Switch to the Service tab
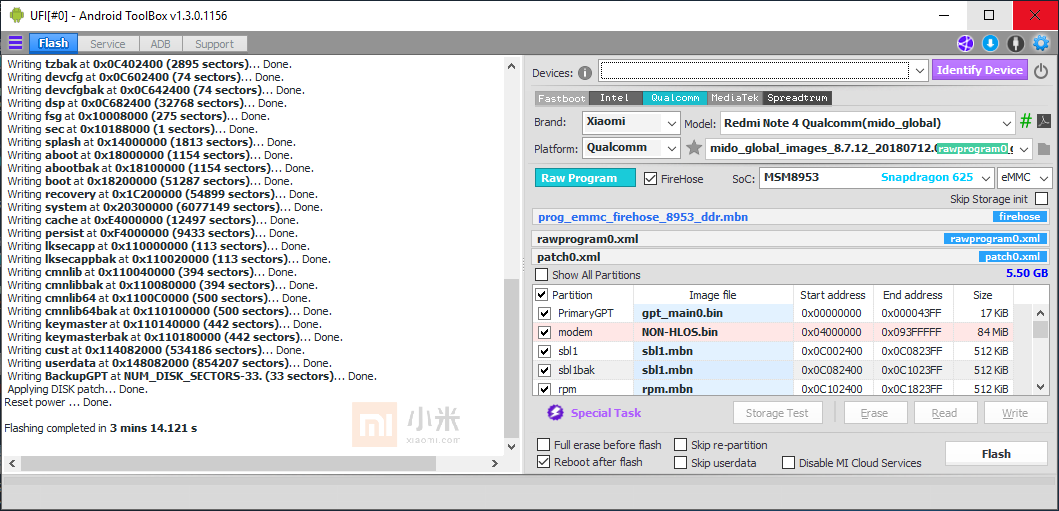This screenshot has height=511, width=1059. (x=108, y=44)
